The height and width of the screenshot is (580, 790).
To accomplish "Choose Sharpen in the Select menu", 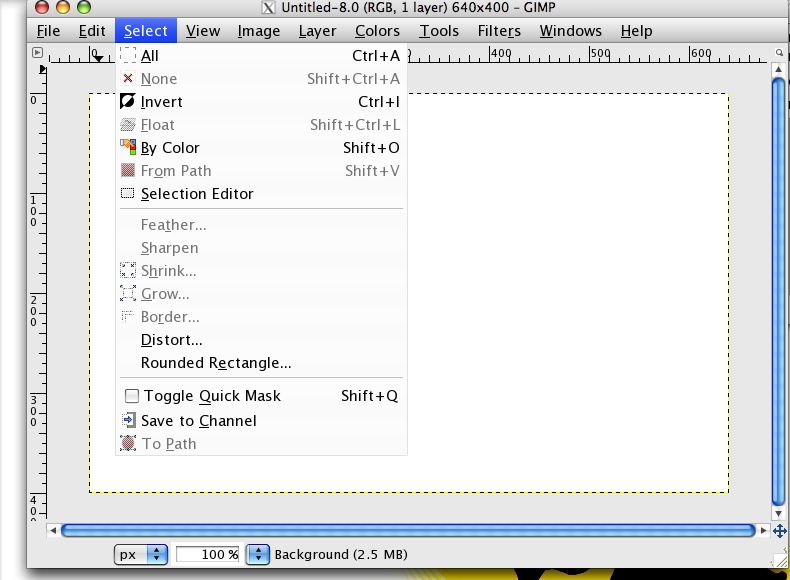I will pyautogui.click(x=261, y=248).
